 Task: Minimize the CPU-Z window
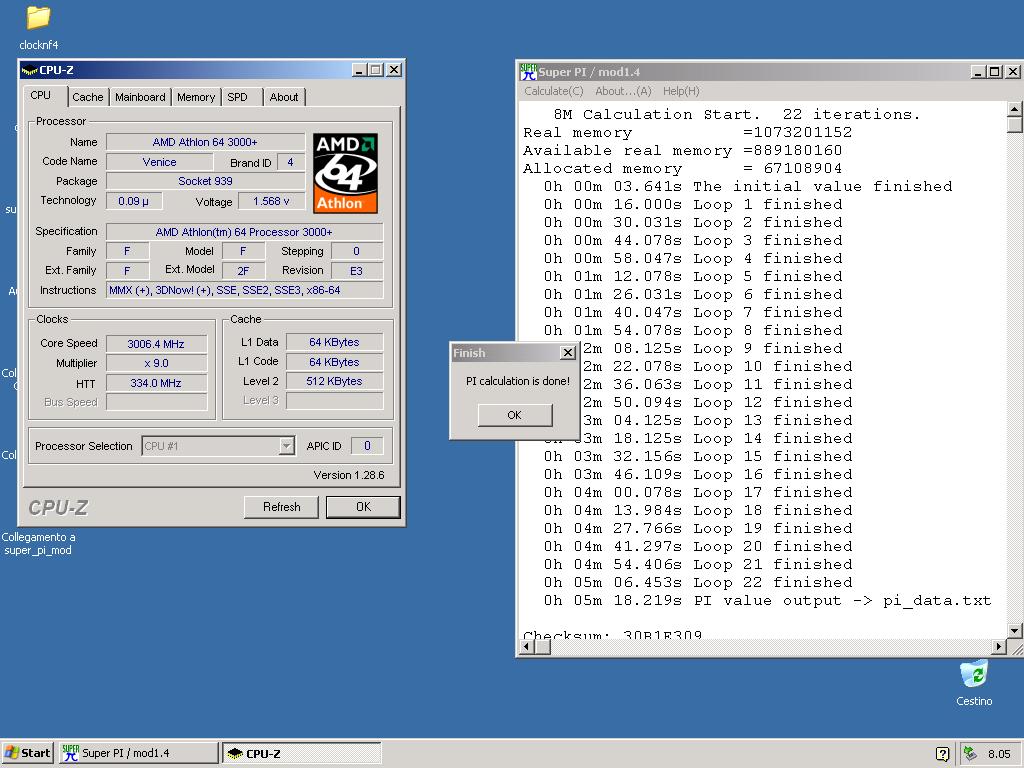(359, 70)
